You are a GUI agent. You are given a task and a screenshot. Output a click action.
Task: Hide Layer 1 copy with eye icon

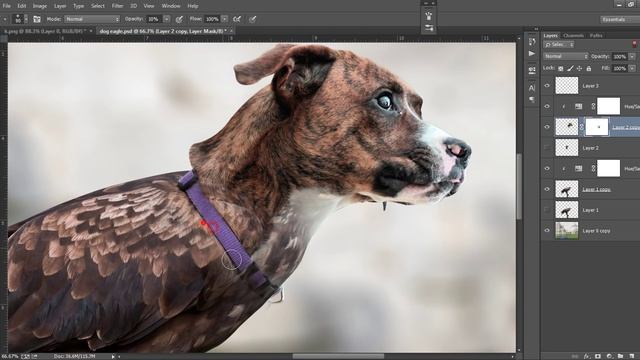point(547,189)
